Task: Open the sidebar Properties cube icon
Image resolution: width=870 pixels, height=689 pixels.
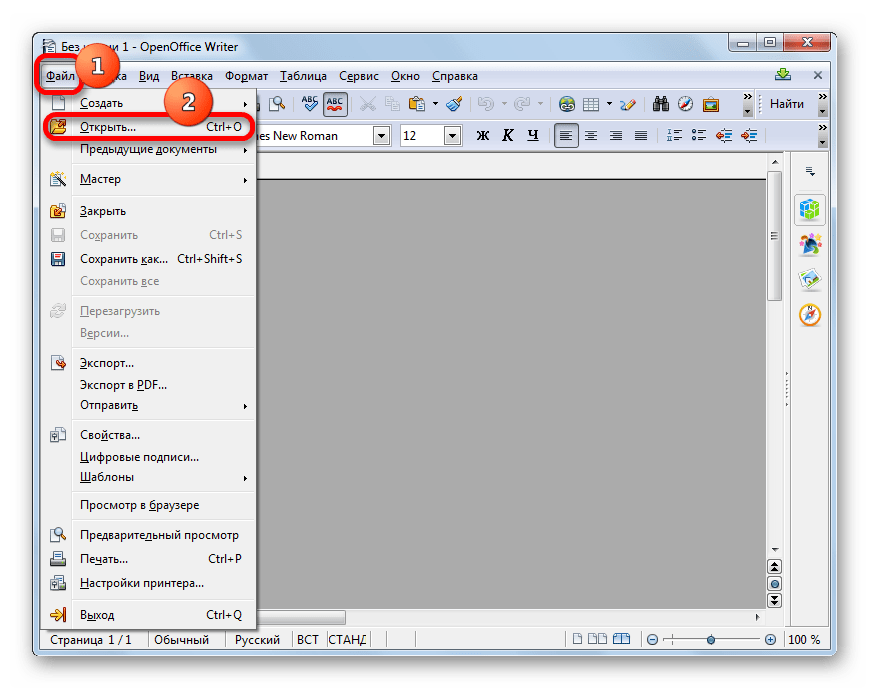Action: (810, 209)
